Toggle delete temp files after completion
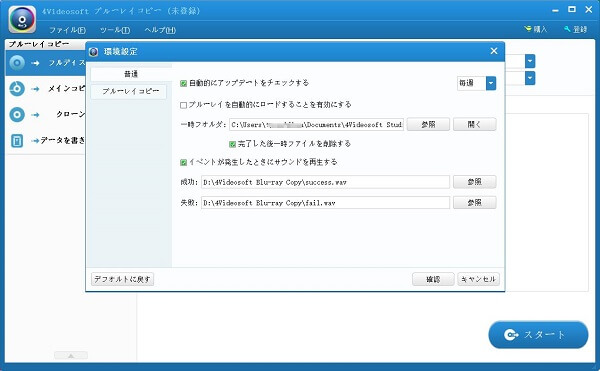 point(232,144)
